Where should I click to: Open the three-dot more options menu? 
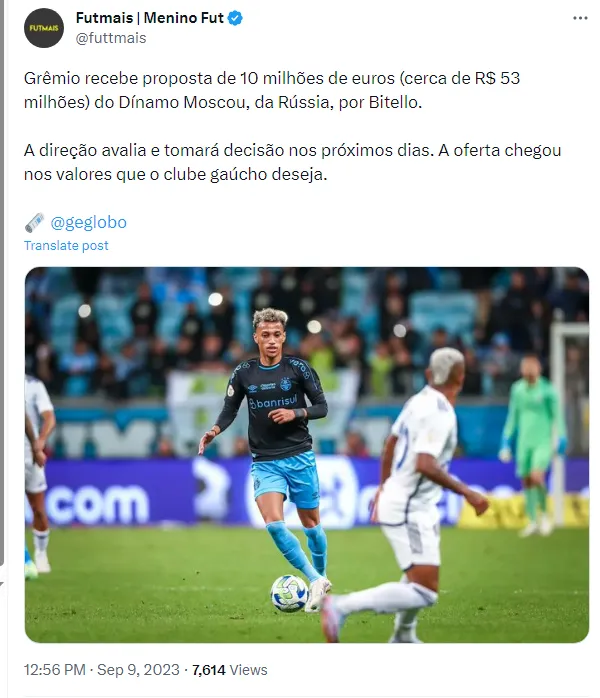click(580, 18)
